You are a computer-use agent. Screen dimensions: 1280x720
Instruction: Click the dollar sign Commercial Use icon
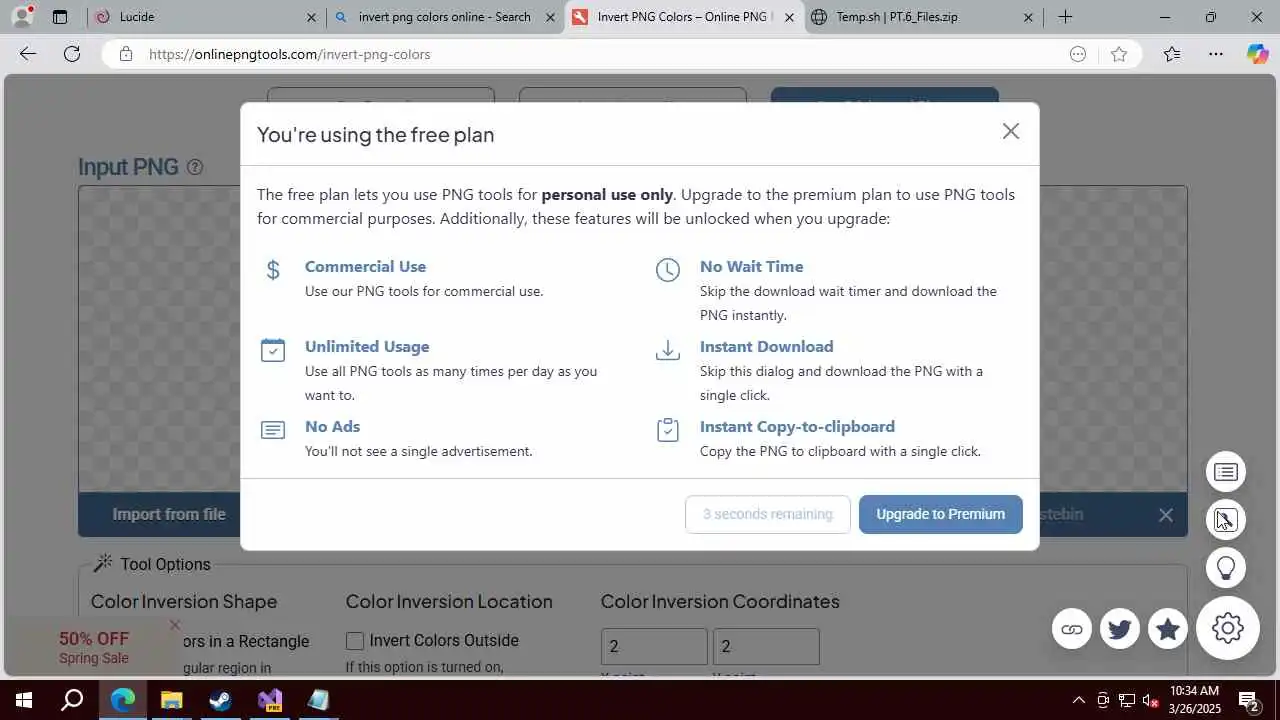(x=273, y=270)
